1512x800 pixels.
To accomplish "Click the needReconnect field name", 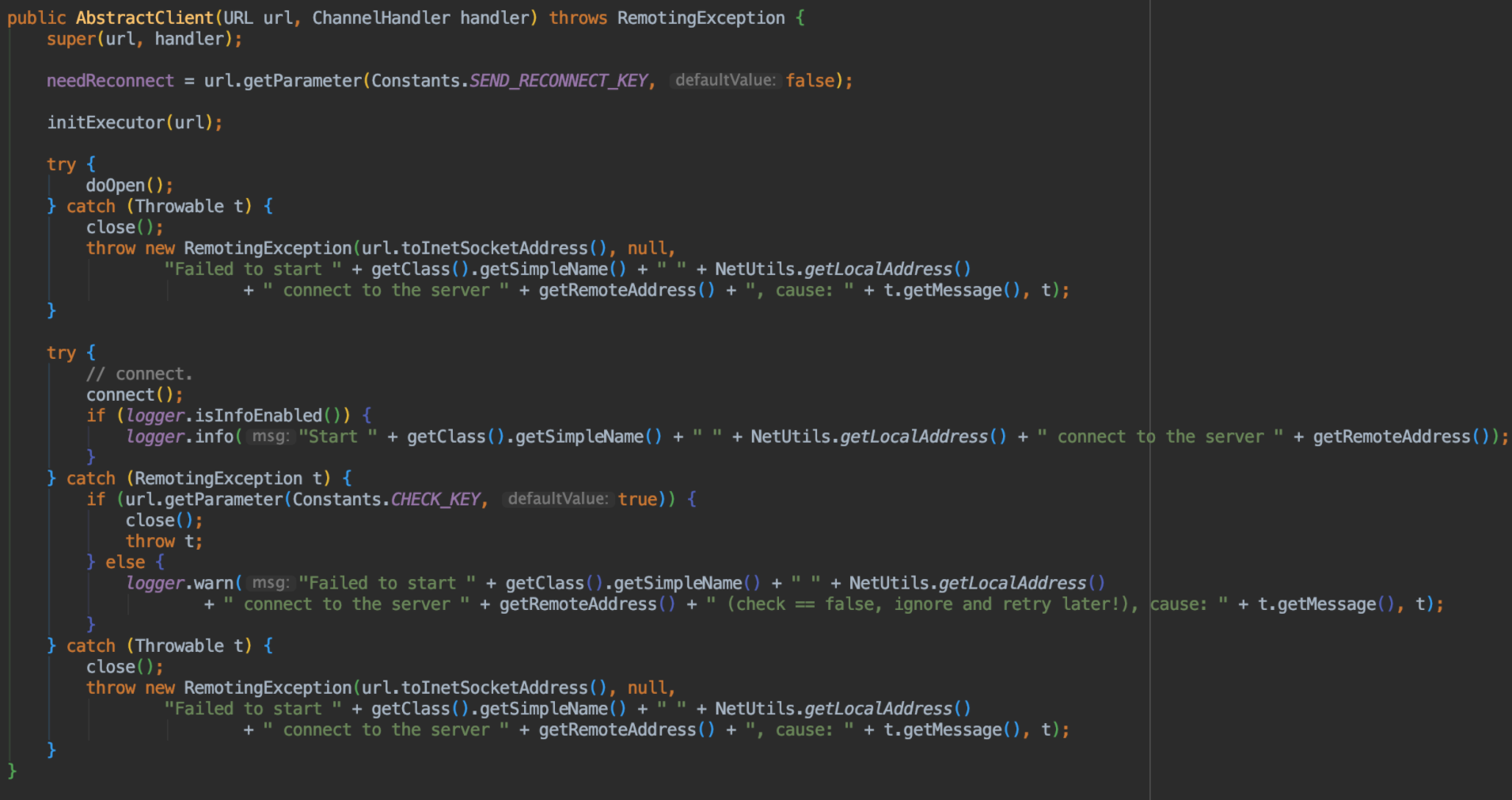I will point(110,81).
